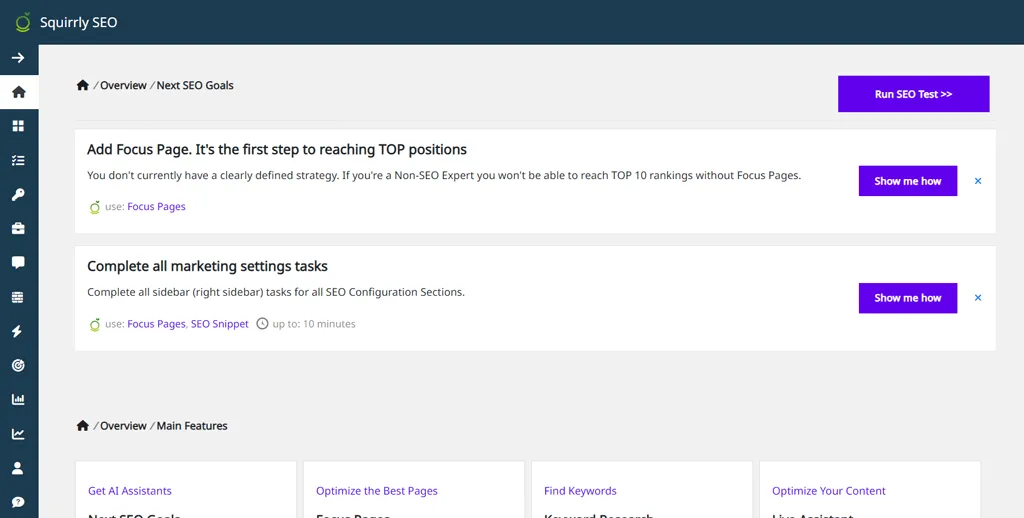
Task: Open the speech bubble sidebar icon
Action: click(18, 263)
